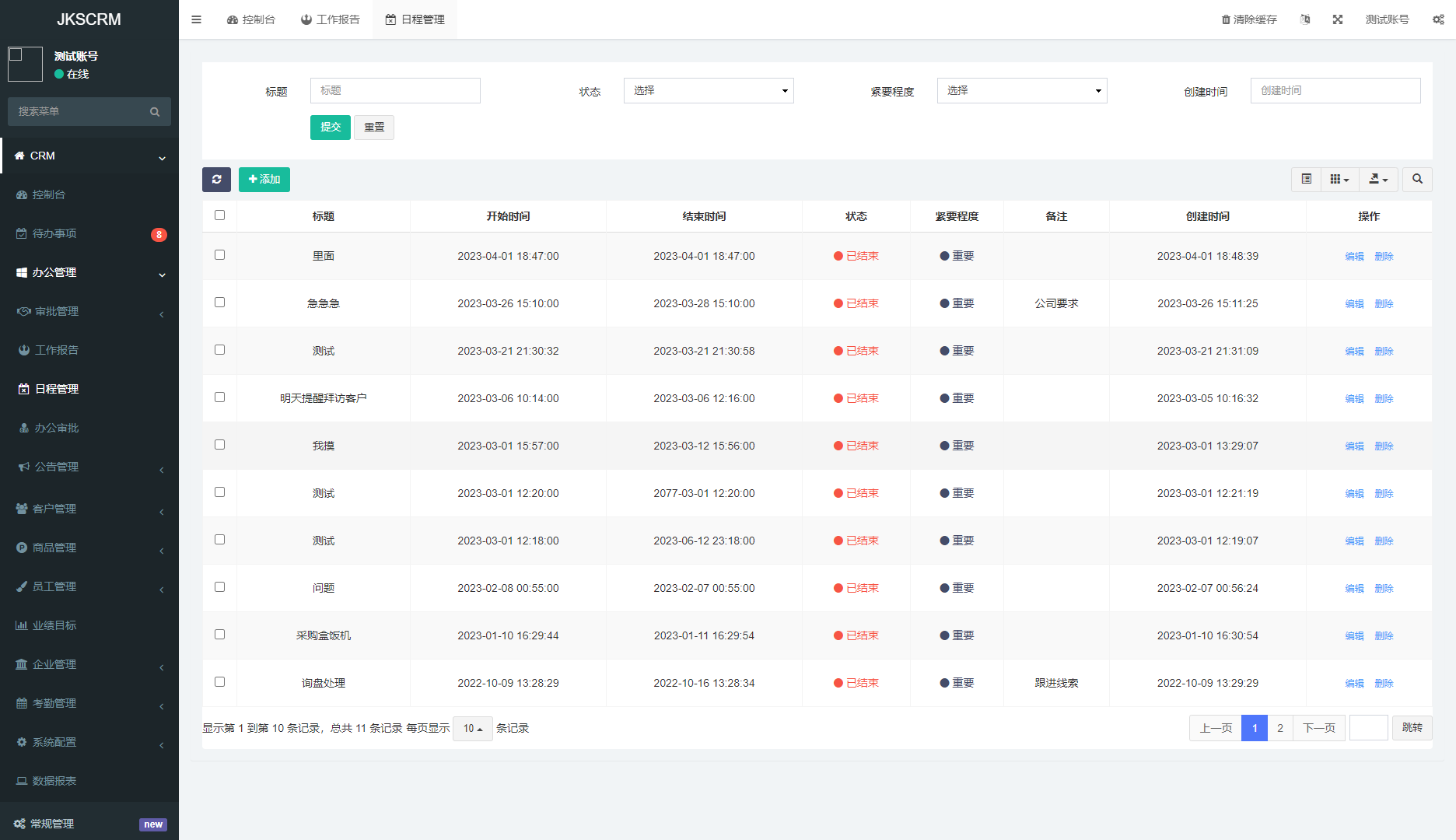The width and height of the screenshot is (1456, 840).
Task: Check the row titled 急急急
Action: point(219,303)
